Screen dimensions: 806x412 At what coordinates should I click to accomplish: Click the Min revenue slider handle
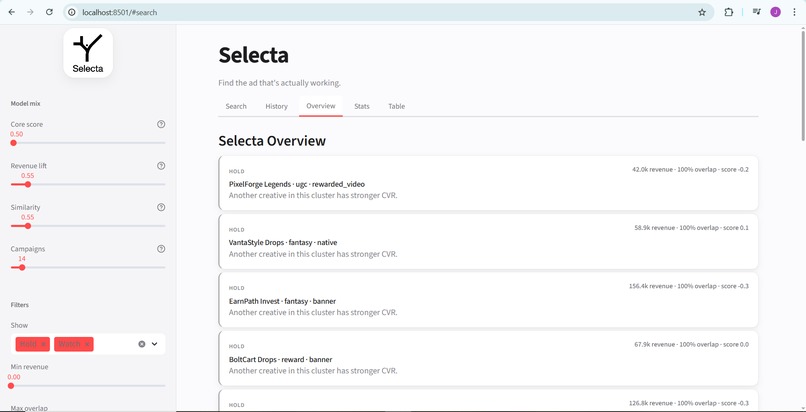pyautogui.click(x=11, y=386)
